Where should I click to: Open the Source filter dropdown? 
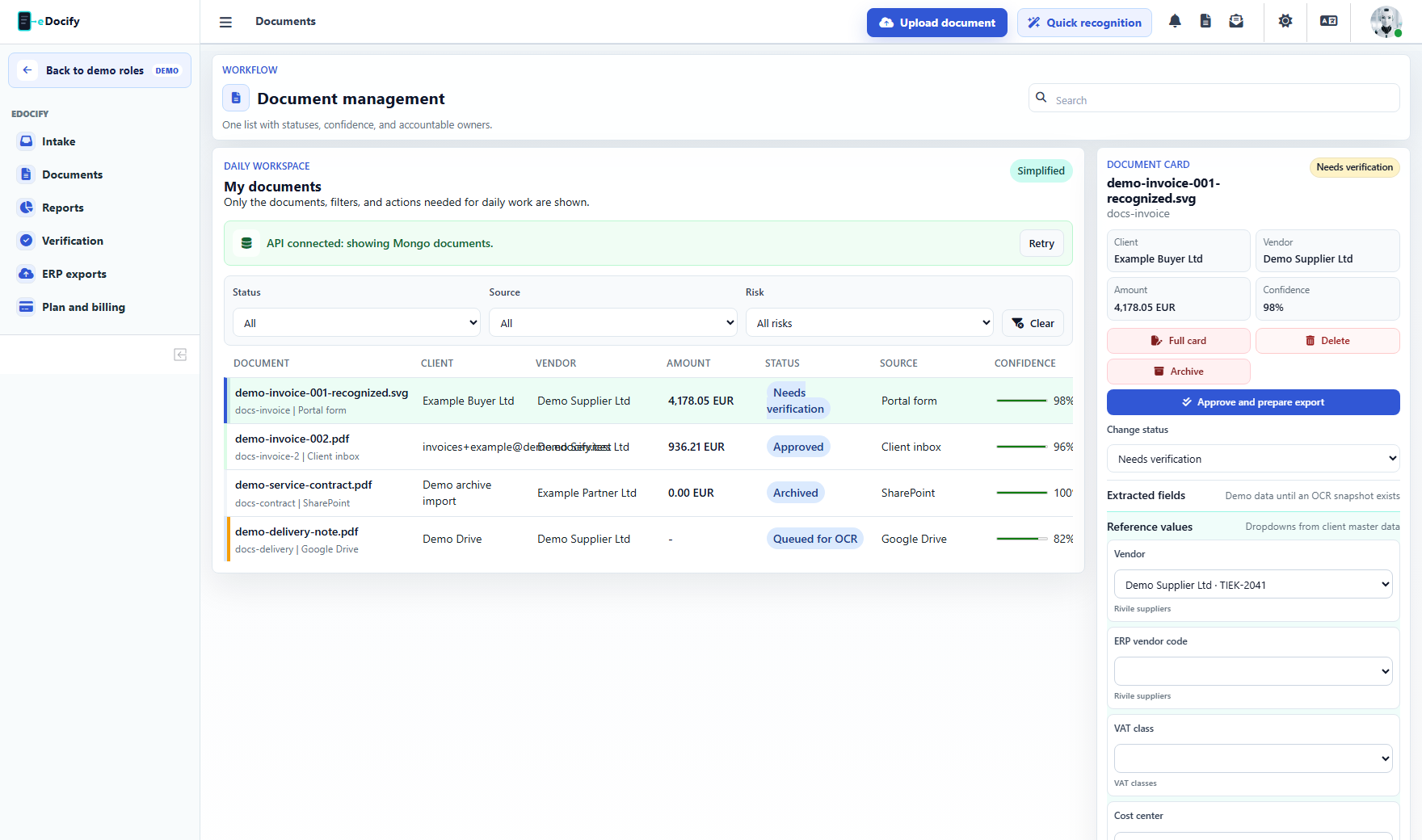click(613, 323)
